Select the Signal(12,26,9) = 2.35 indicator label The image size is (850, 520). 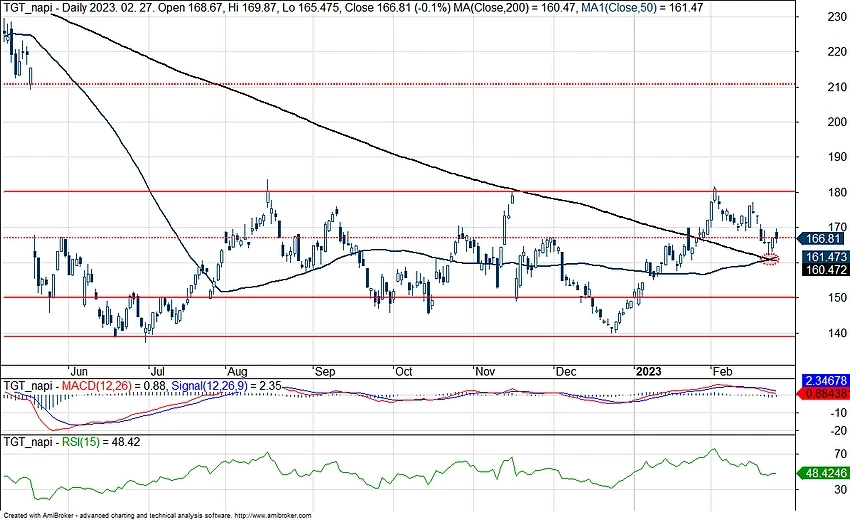(226, 386)
